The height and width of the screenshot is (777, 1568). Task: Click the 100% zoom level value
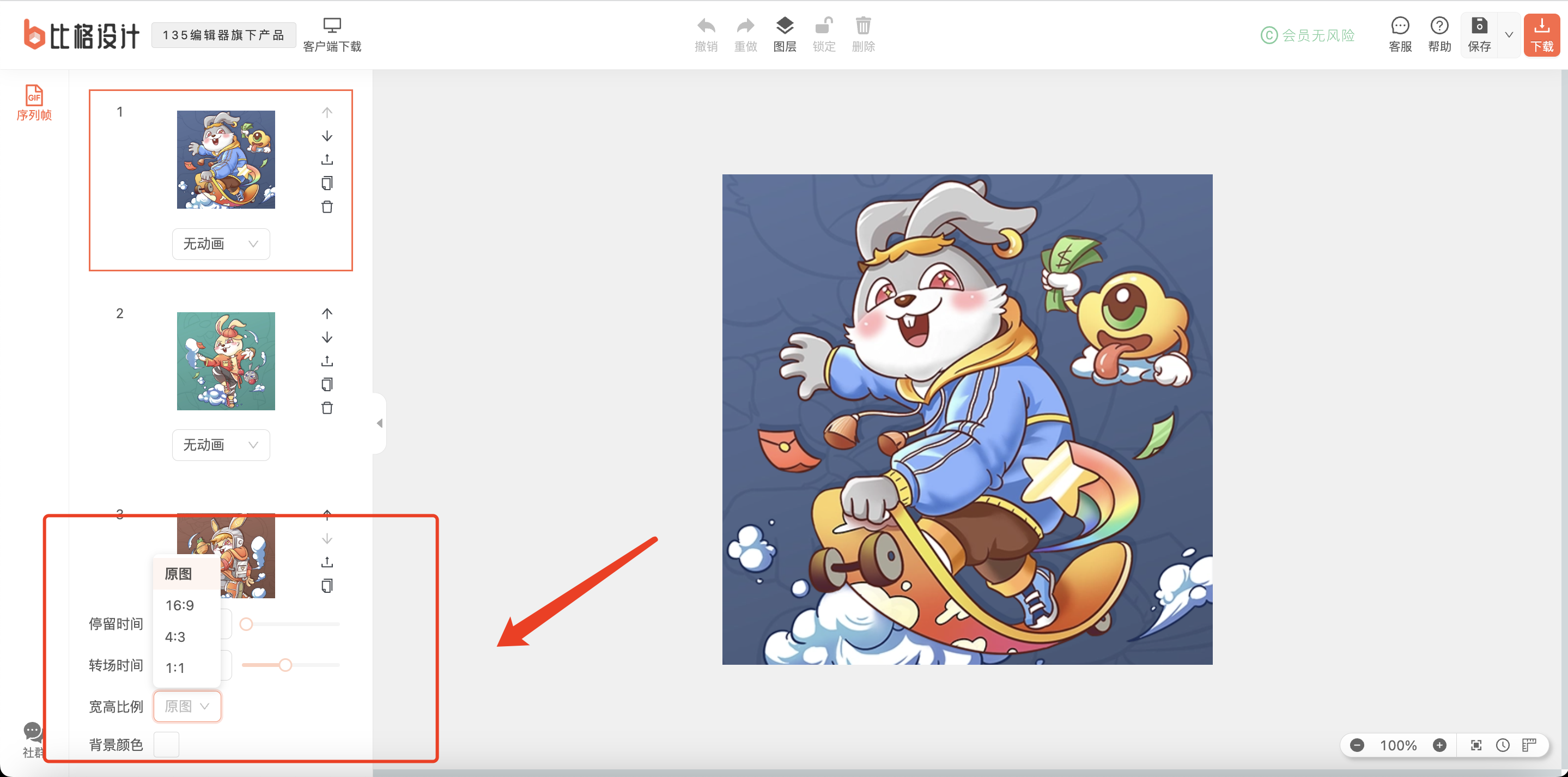tap(1398, 745)
